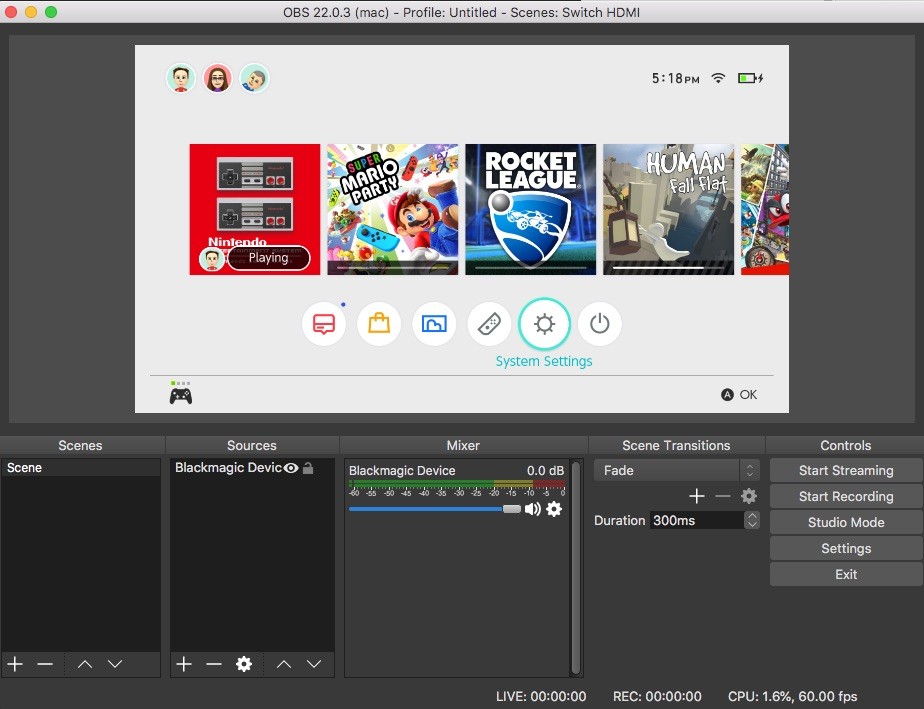
Task: Click the Switch News icon in preview
Action: click(x=324, y=324)
